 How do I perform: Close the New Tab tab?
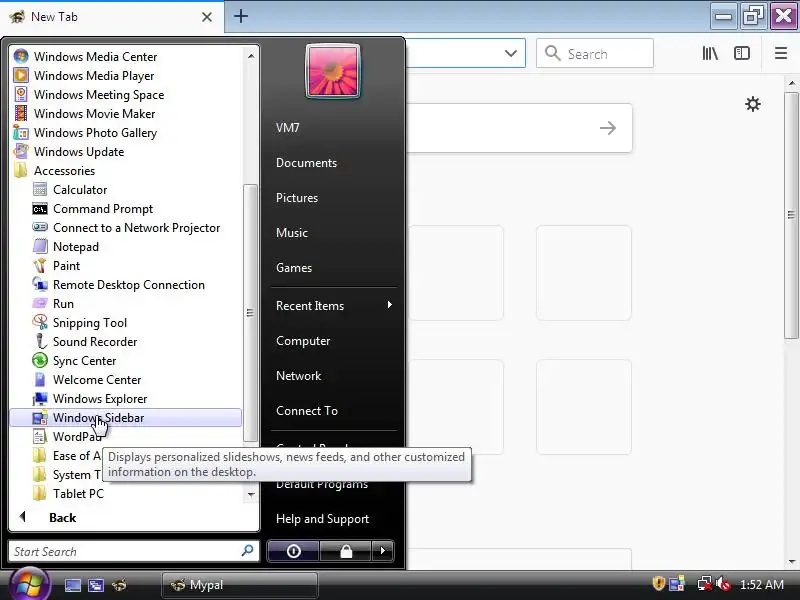click(x=207, y=17)
